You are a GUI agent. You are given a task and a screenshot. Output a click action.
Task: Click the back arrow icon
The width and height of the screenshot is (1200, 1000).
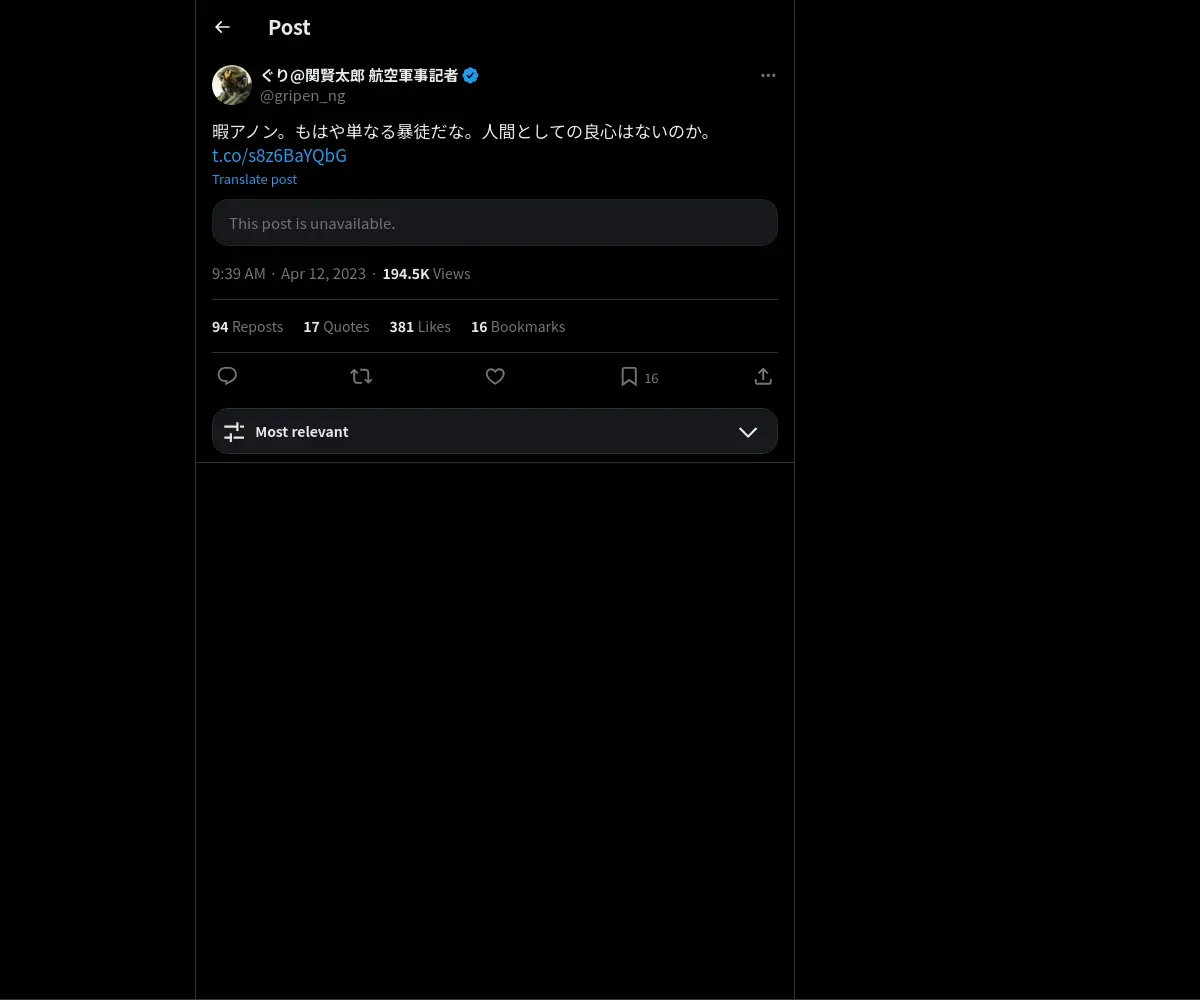click(x=222, y=27)
